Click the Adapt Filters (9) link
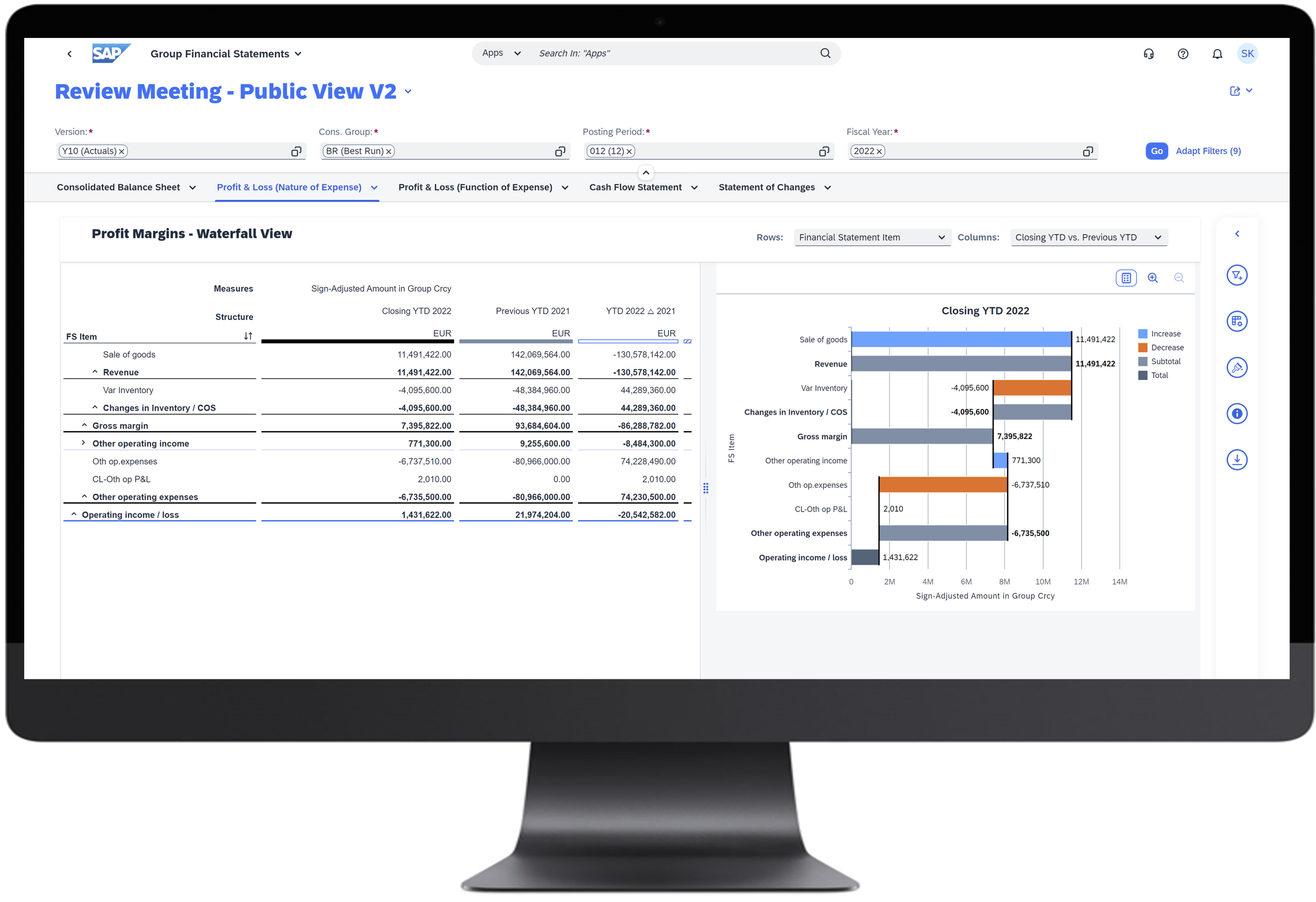The width and height of the screenshot is (1316, 902). [x=1208, y=151]
